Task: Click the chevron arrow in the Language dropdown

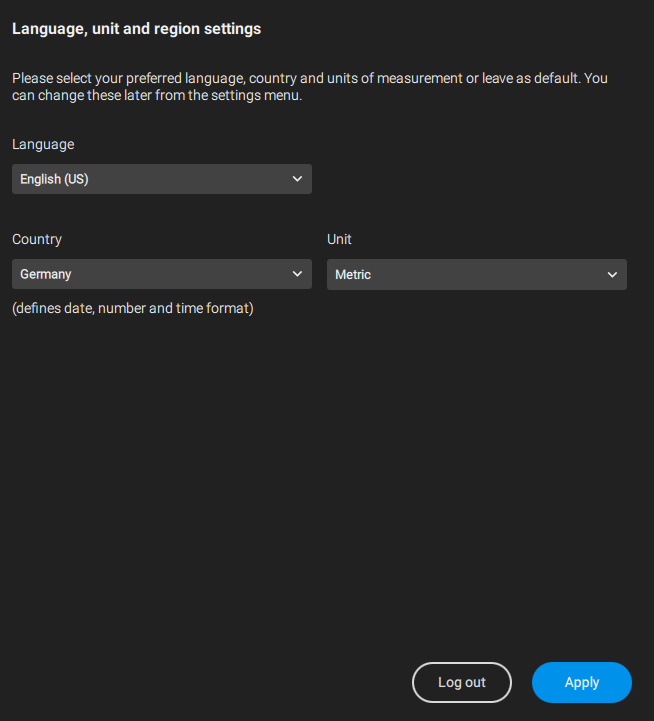Action: click(297, 179)
